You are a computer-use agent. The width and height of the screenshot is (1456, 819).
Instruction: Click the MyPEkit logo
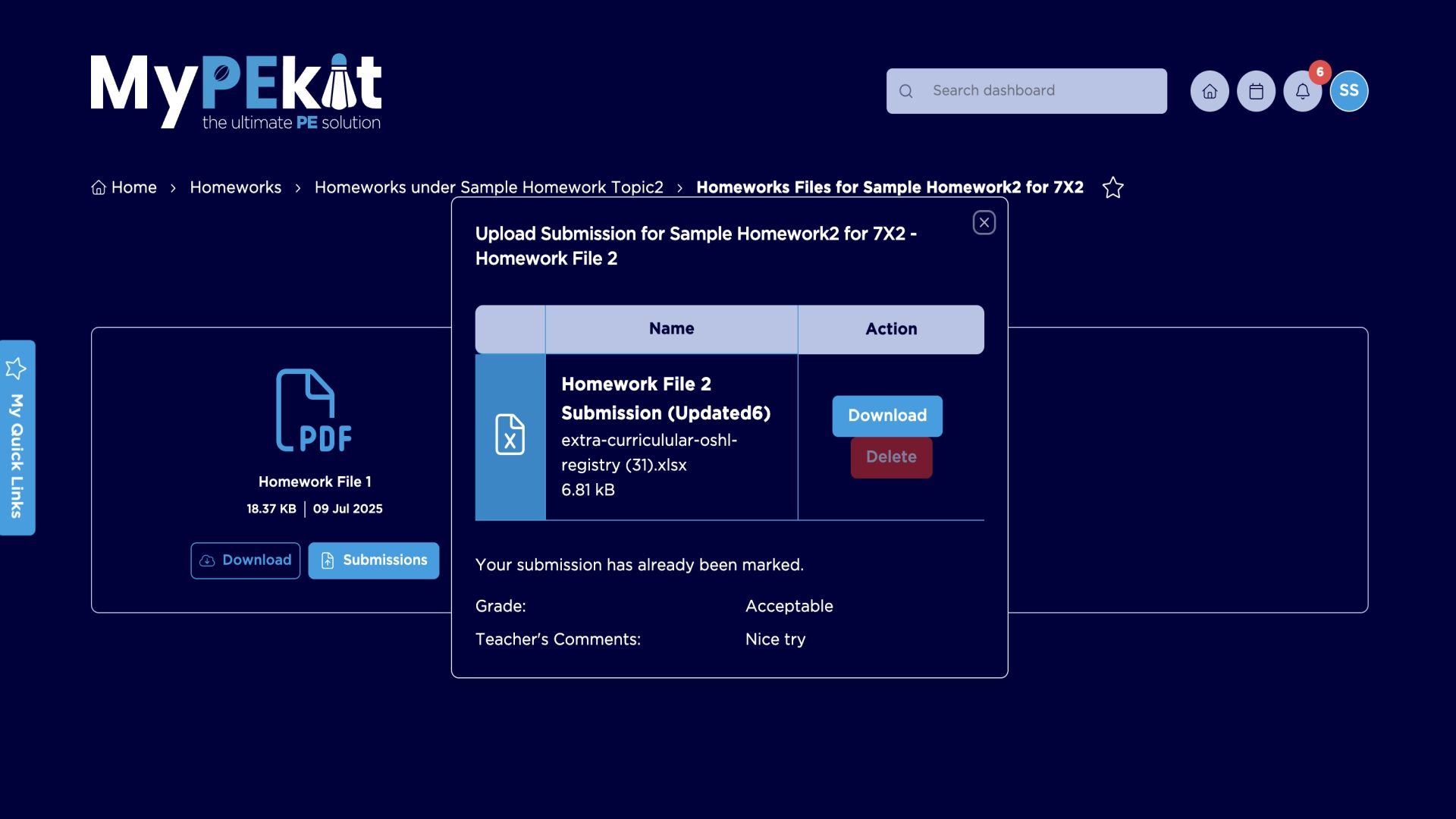[236, 92]
